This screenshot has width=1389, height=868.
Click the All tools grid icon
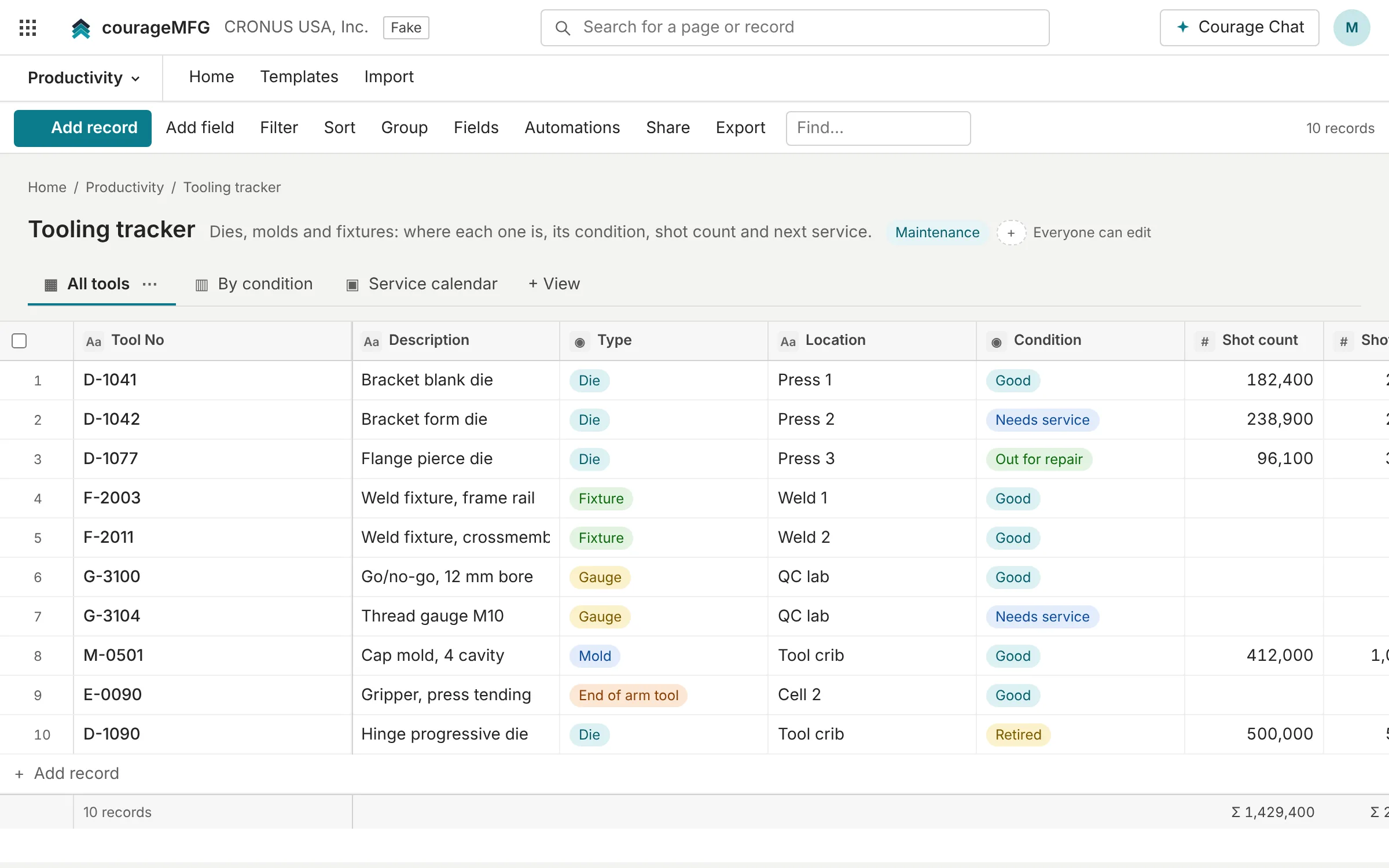(51, 285)
